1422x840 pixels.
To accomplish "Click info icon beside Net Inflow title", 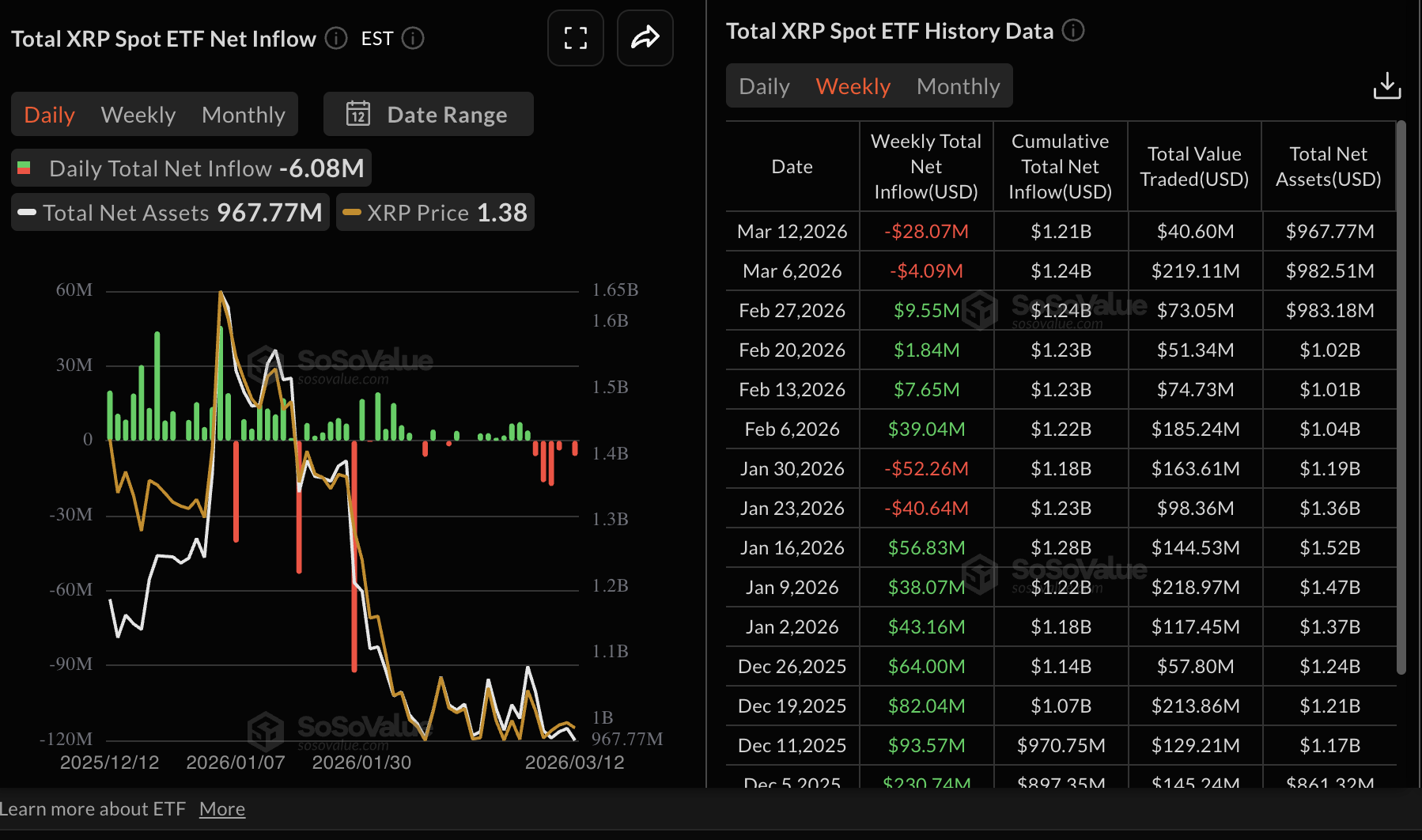I will click(336, 38).
